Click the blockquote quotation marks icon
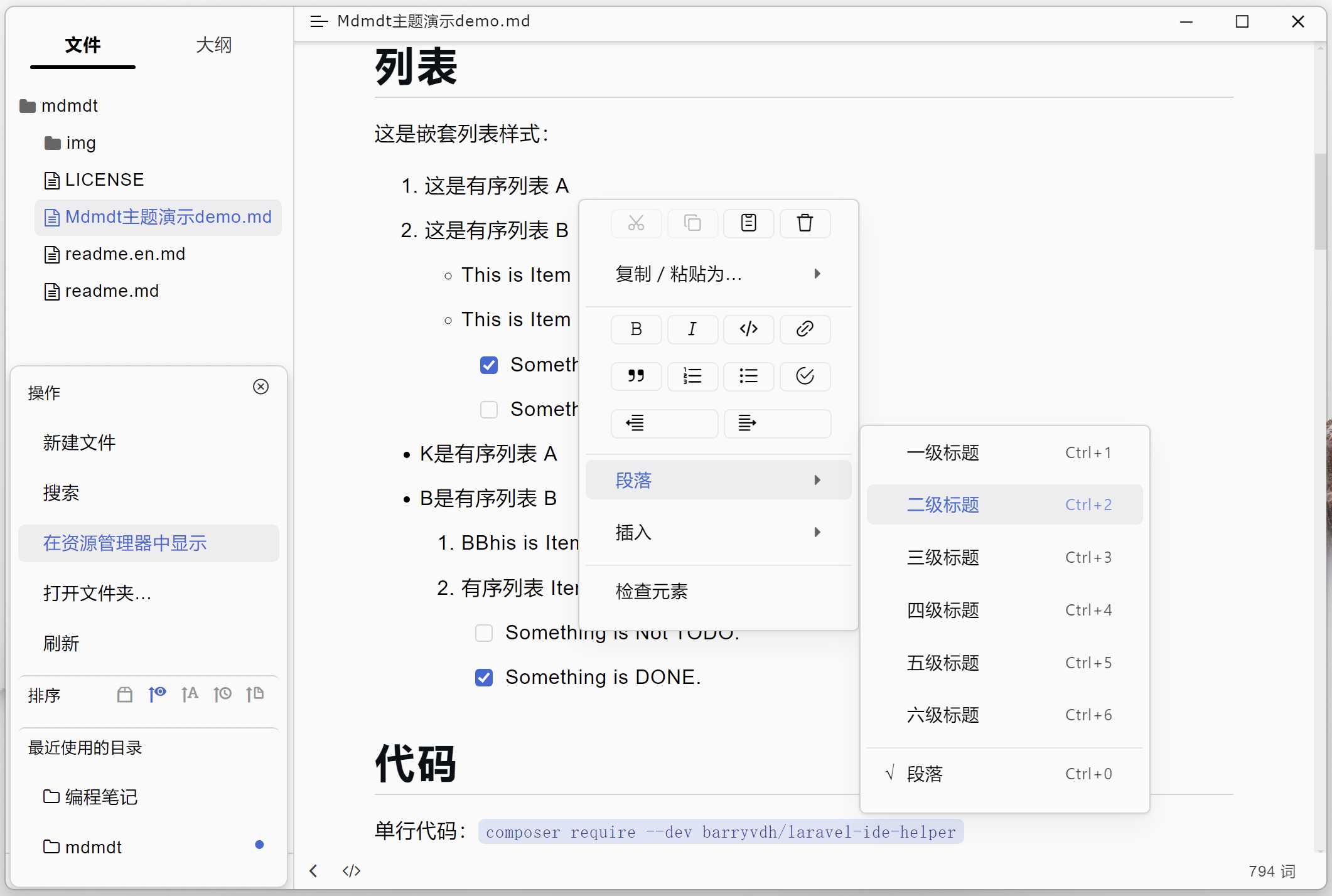Viewport: 1332px width, 896px height. pos(636,376)
